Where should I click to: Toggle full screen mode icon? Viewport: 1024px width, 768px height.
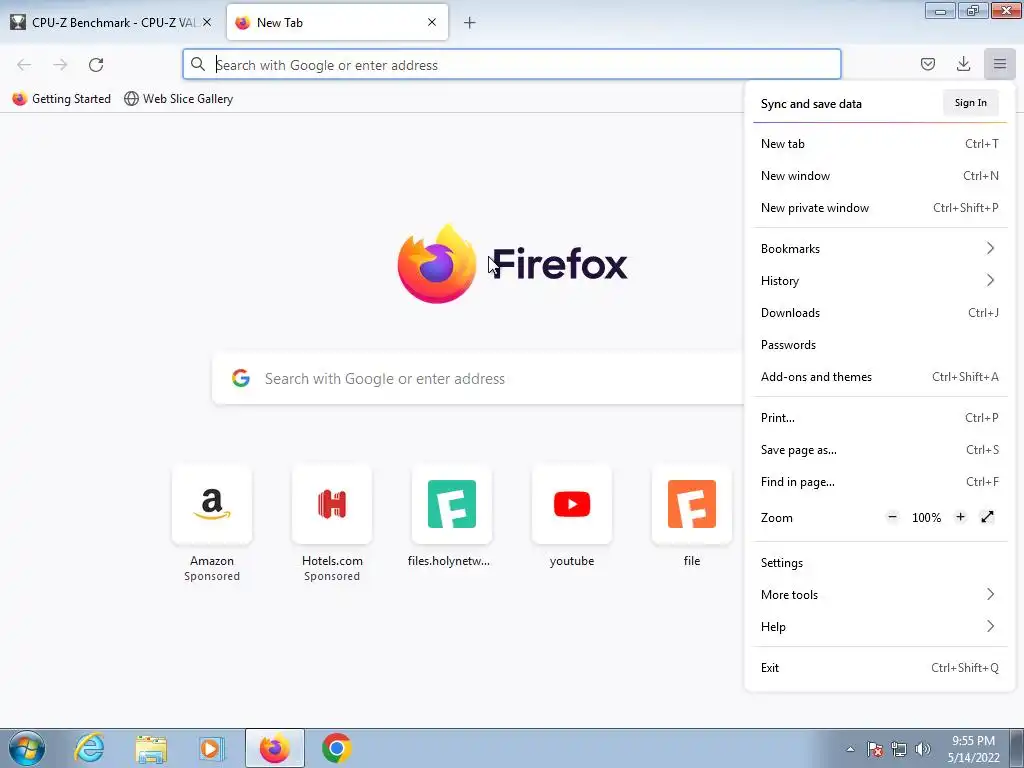[987, 517]
